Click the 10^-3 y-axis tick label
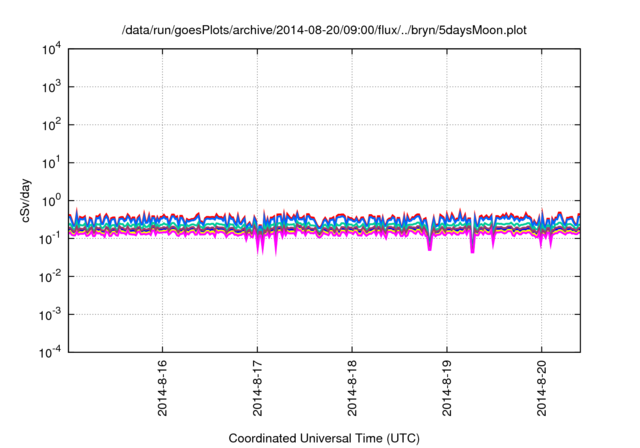The image size is (640, 448). click(50, 314)
